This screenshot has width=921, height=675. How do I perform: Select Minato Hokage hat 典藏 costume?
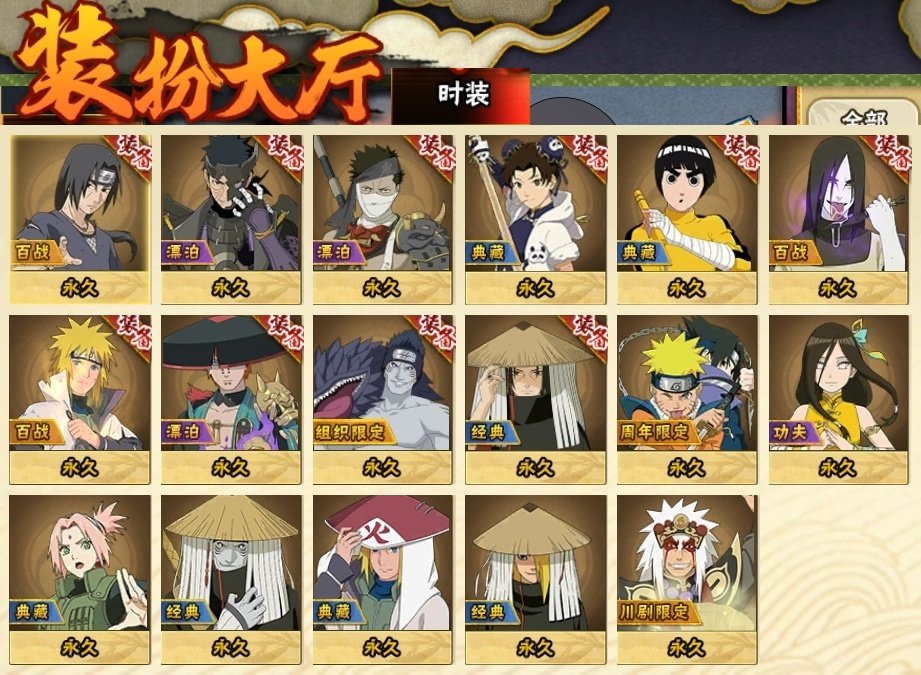click(x=383, y=580)
